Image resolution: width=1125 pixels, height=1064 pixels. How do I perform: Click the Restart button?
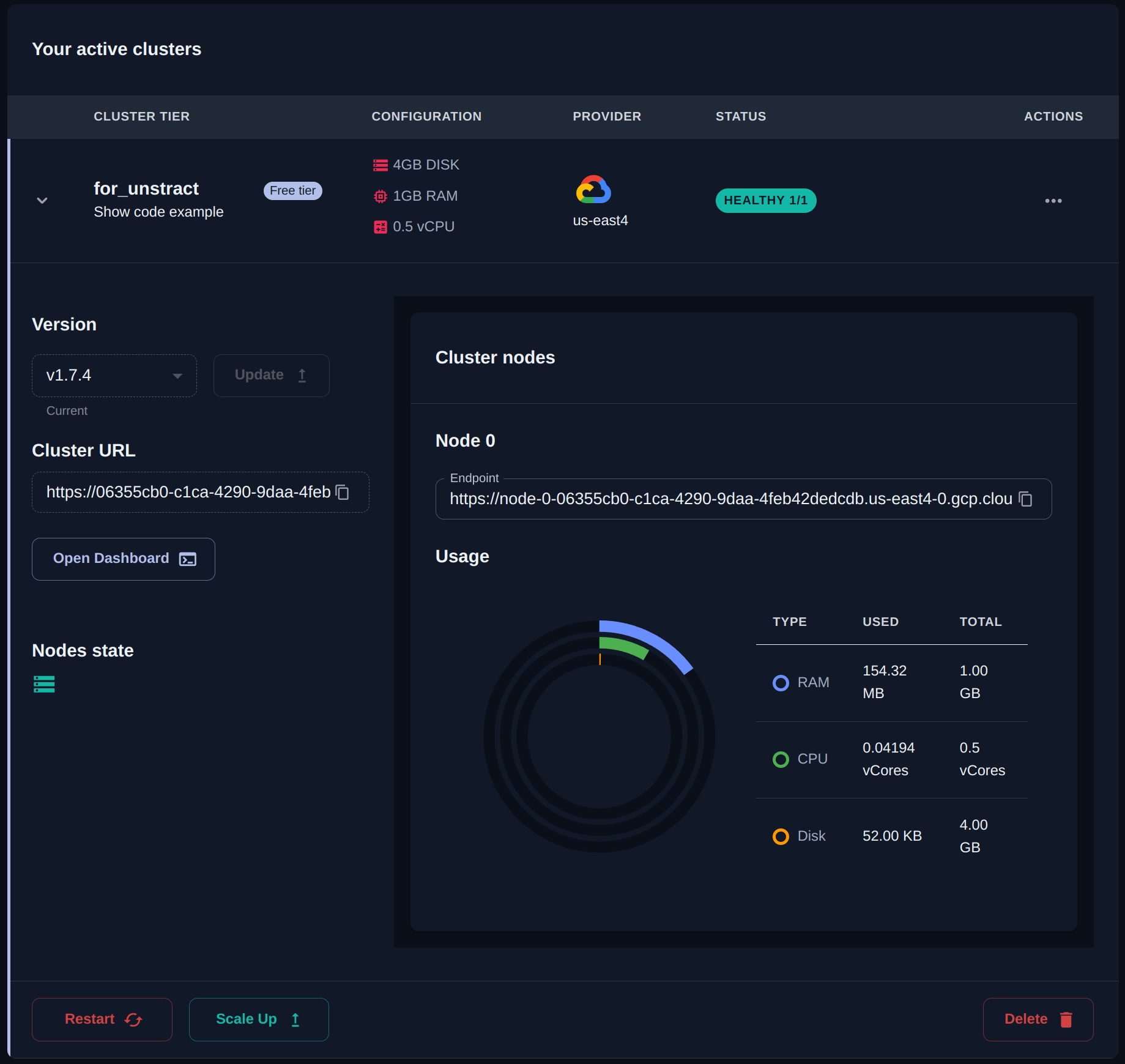coord(102,1019)
